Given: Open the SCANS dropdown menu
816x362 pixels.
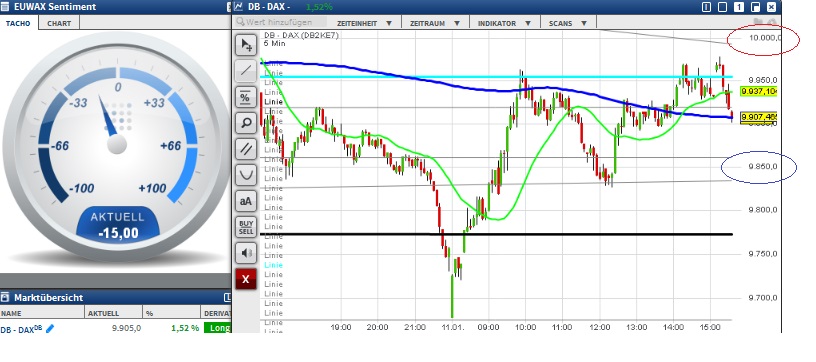Looking at the screenshot, I should point(568,23).
